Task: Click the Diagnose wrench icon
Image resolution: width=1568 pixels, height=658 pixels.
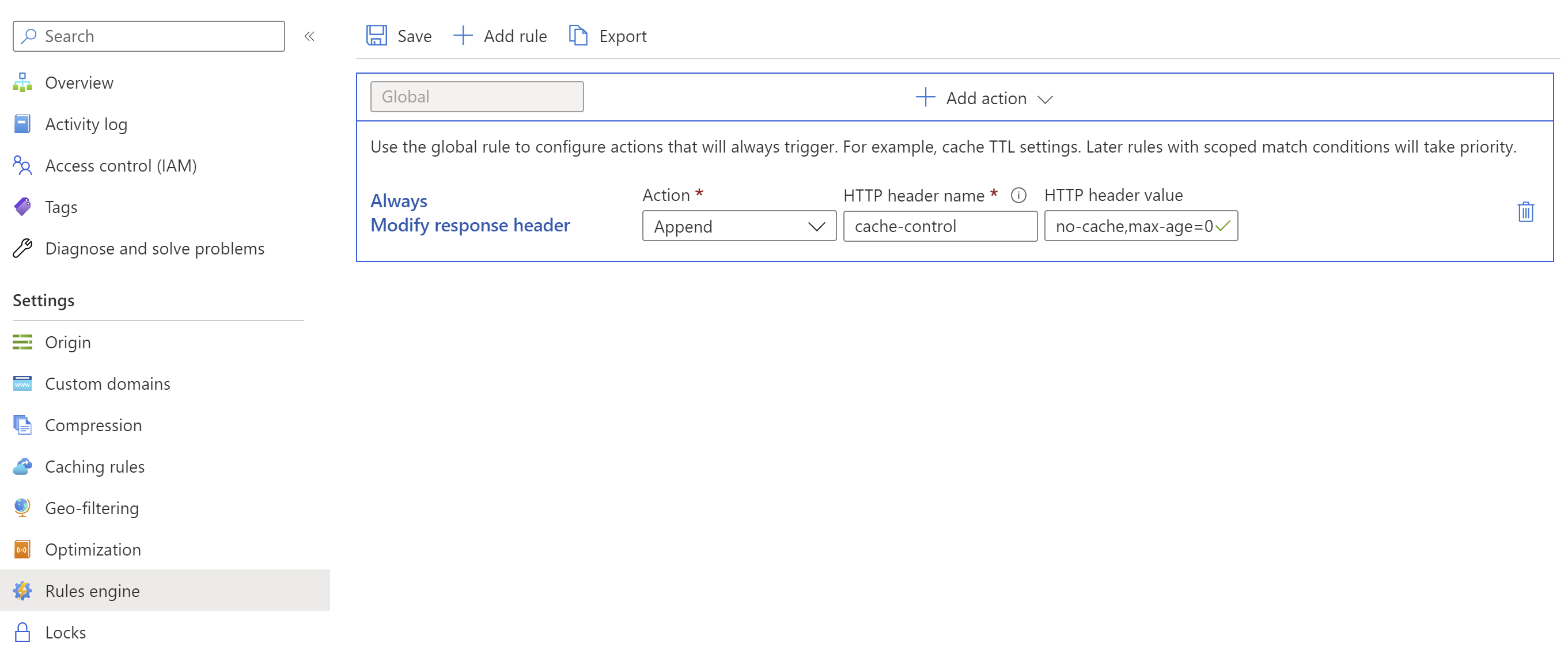Action: [x=22, y=248]
